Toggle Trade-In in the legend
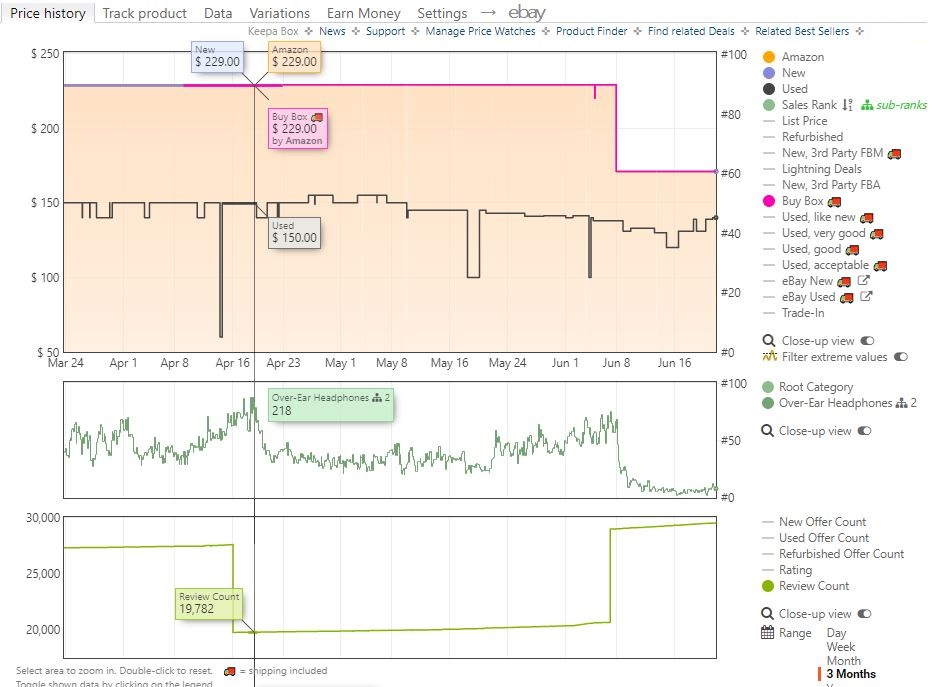The height and width of the screenshot is (687, 946). click(802, 313)
